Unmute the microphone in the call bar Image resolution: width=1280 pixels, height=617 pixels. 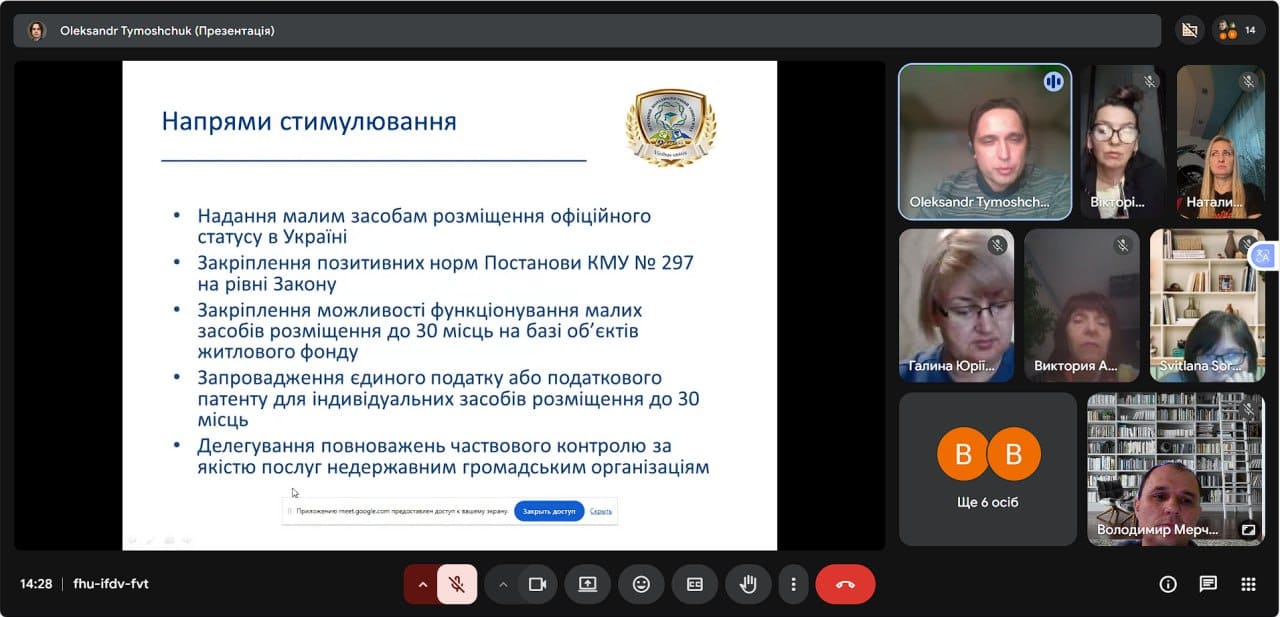(457, 584)
